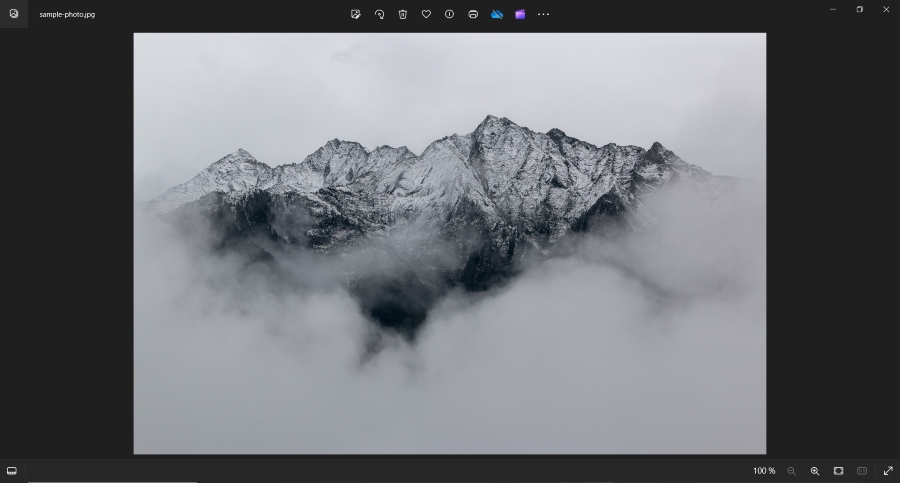Image resolution: width=900 pixels, height=483 pixels.
Task: Show file info with the info icon
Action: tap(449, 14)
